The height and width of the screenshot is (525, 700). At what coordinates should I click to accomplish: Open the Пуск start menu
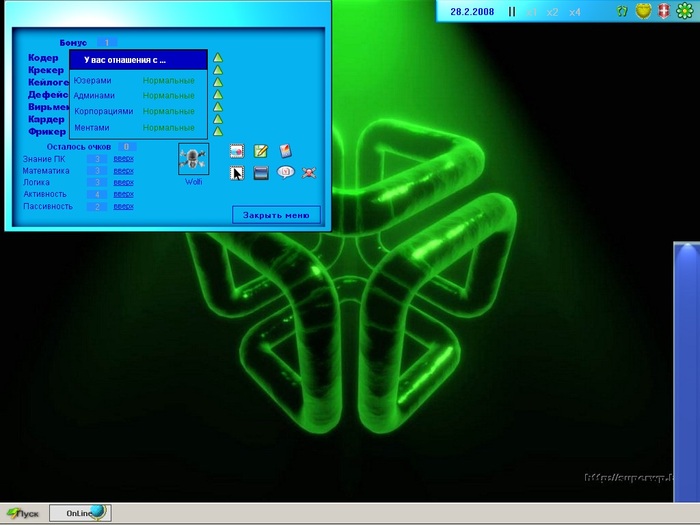(x=23, y=513)
